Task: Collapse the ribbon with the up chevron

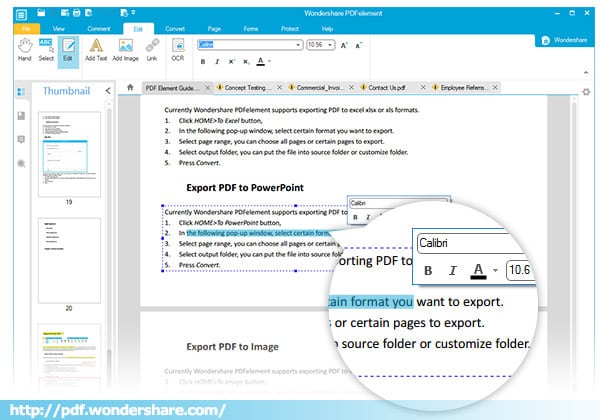Action: tap(586, 72)
